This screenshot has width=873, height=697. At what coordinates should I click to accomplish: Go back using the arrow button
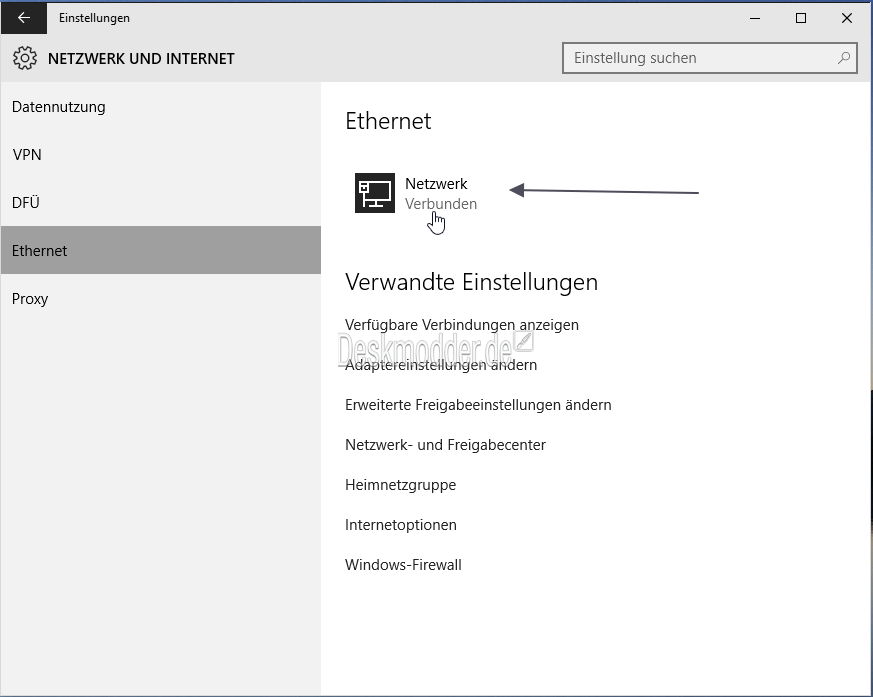(24, 18)
